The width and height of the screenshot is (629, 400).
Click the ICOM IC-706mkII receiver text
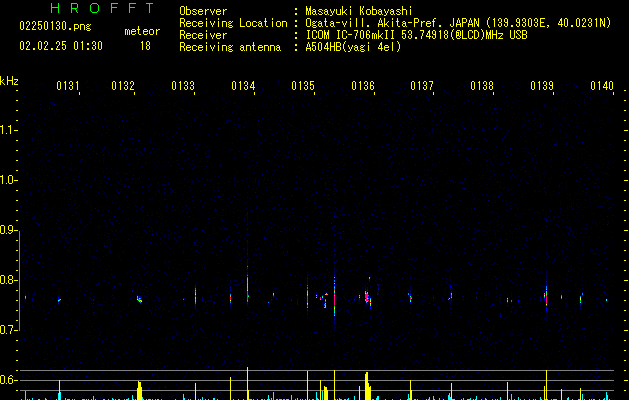pos(416,35)
